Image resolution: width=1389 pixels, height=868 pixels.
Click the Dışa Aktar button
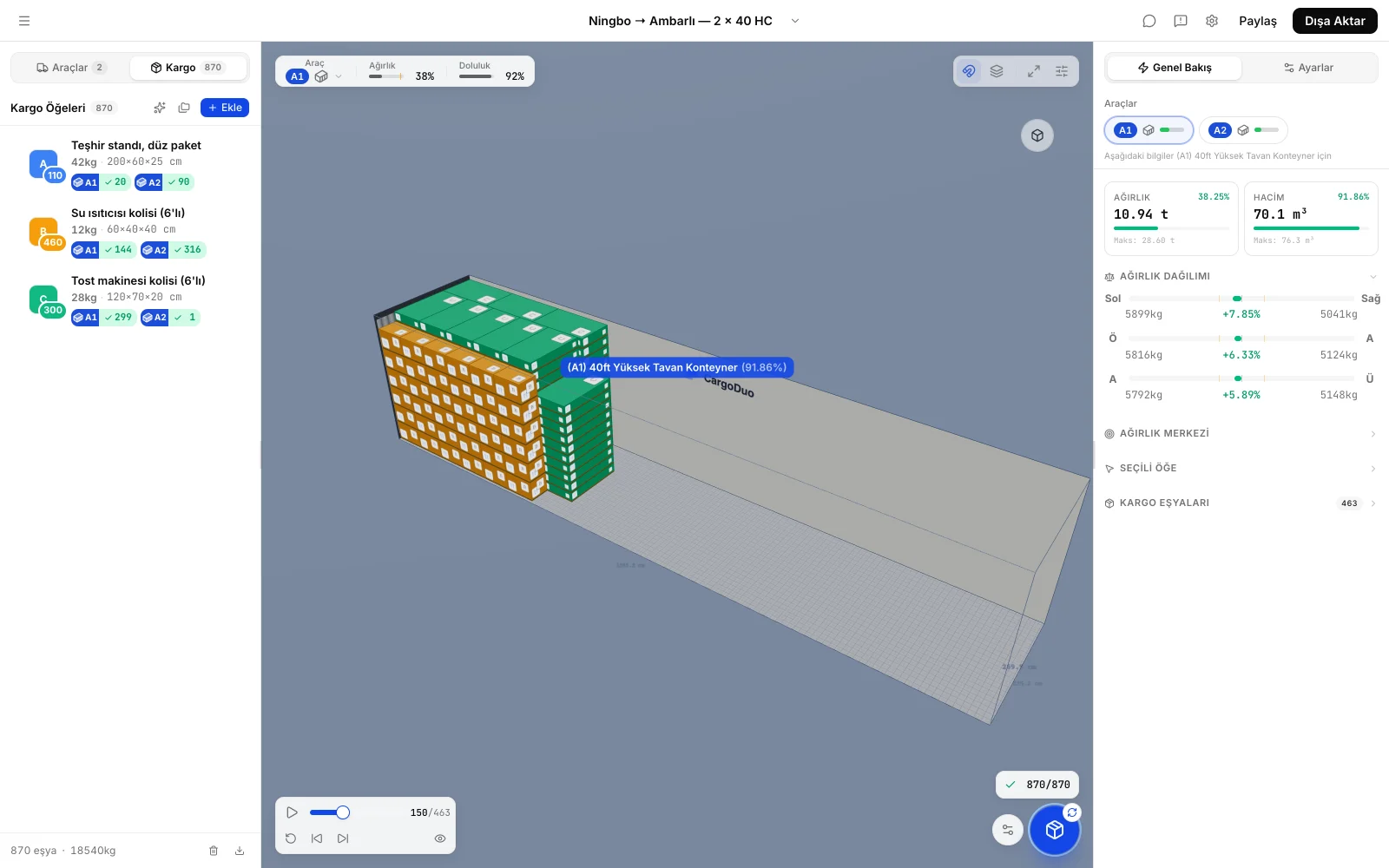click(1334, 21)
